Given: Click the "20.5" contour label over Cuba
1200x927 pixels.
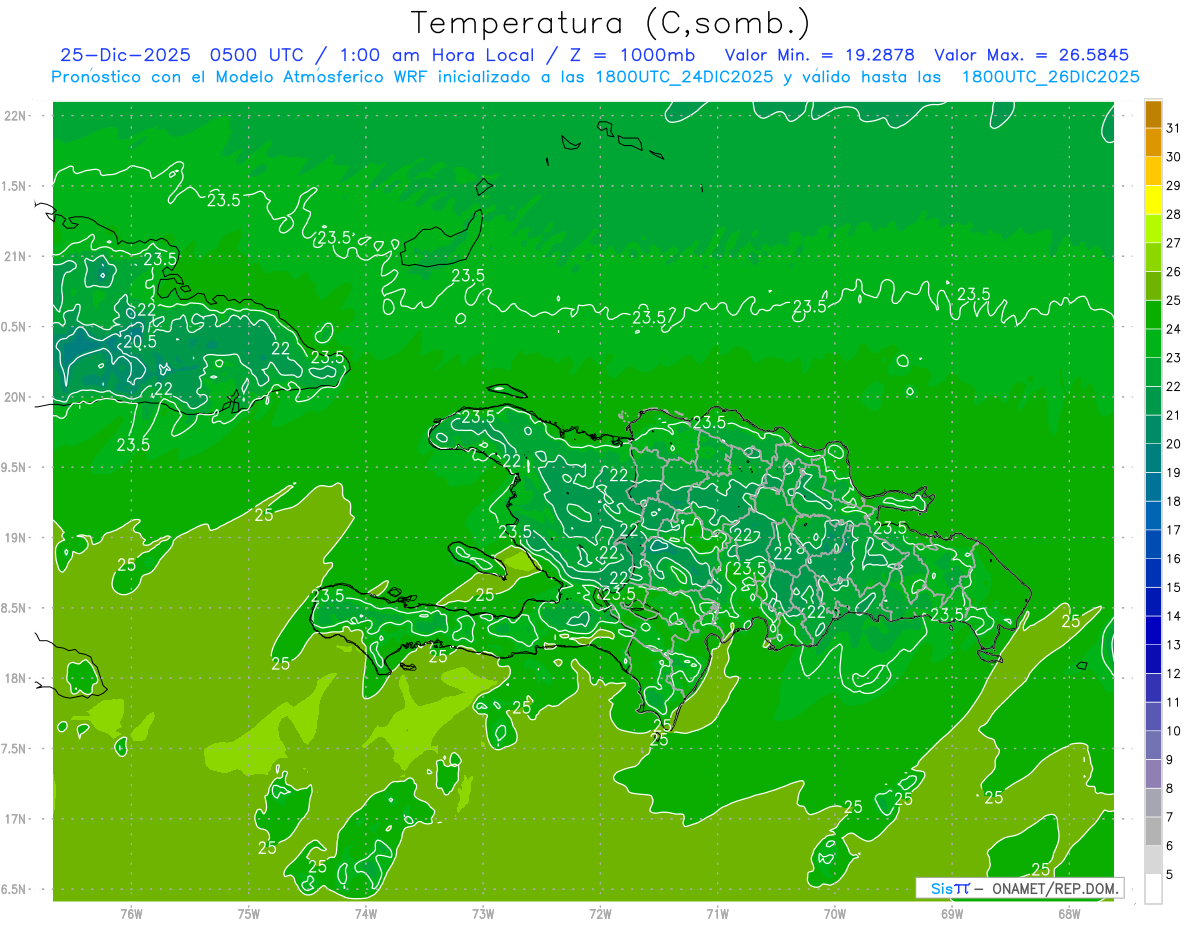Looking at the screenshot, I should pos(139,342).
